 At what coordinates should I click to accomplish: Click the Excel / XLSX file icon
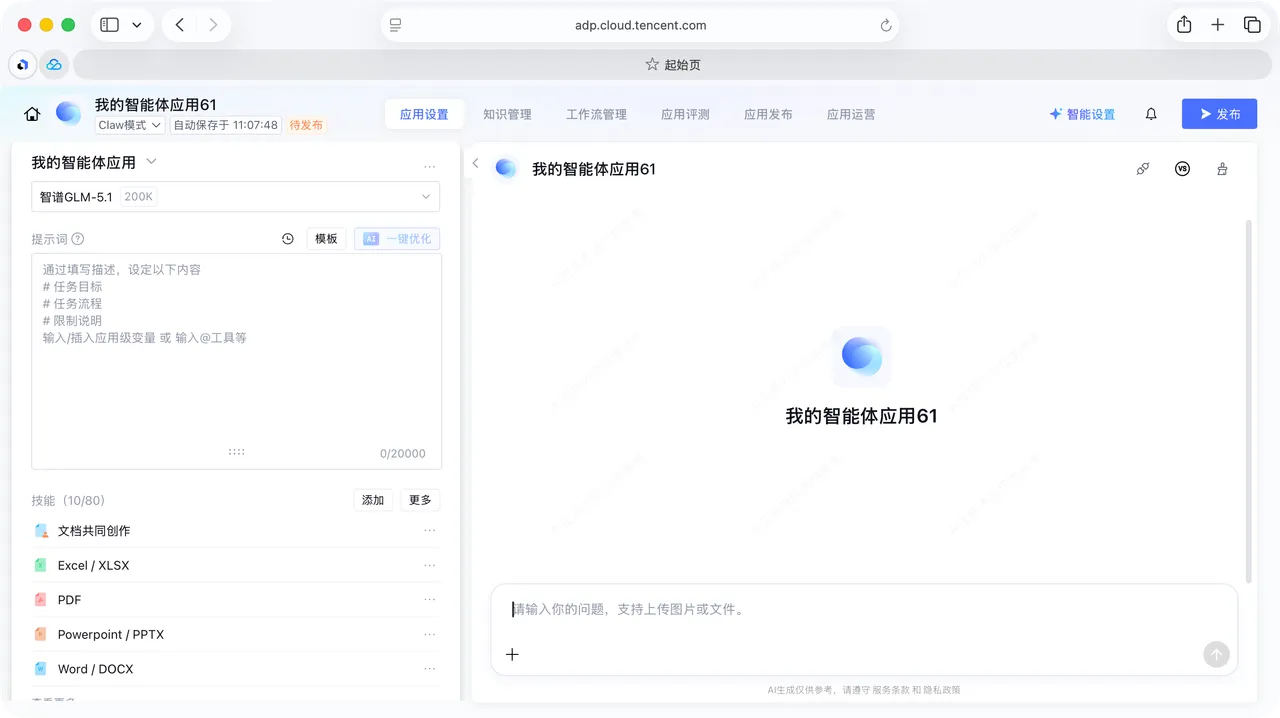click(41, 565)
